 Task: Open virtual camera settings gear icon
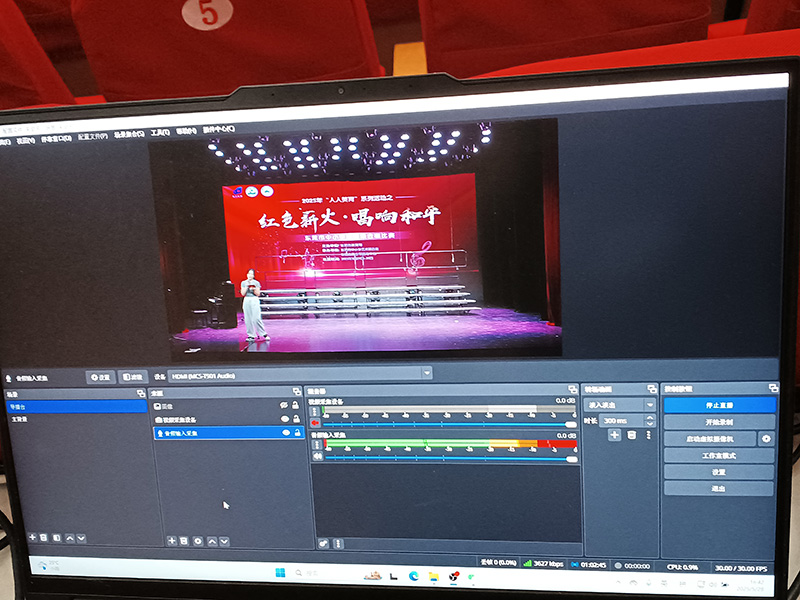click(x=766, y=439)
